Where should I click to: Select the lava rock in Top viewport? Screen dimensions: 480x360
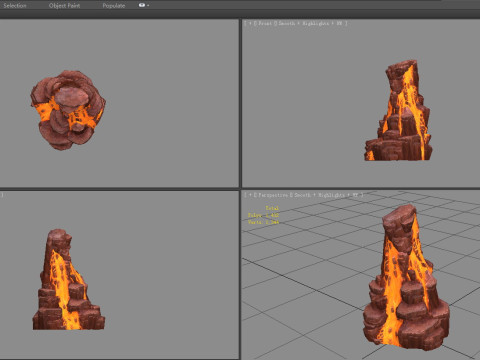coord(68,109)
